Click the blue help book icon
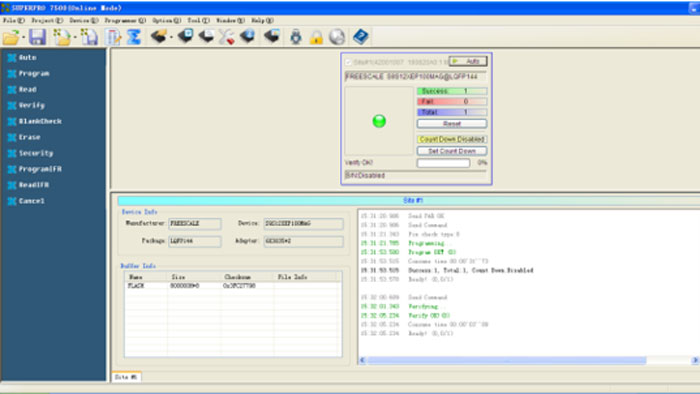 pos(361,37)
